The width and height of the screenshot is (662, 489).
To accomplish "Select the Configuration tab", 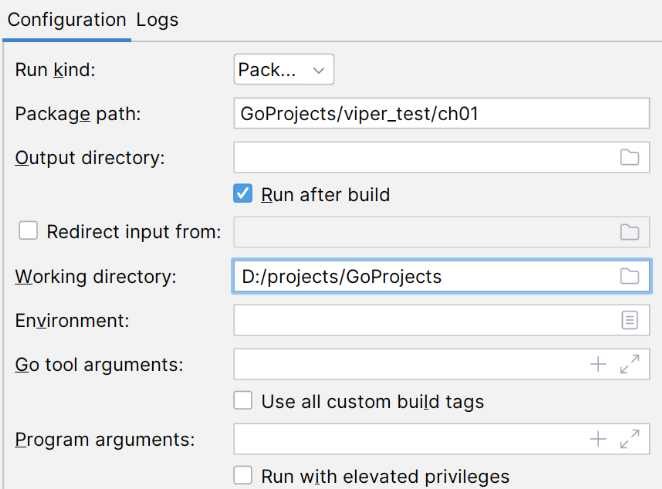I will [x=67, y=20].
